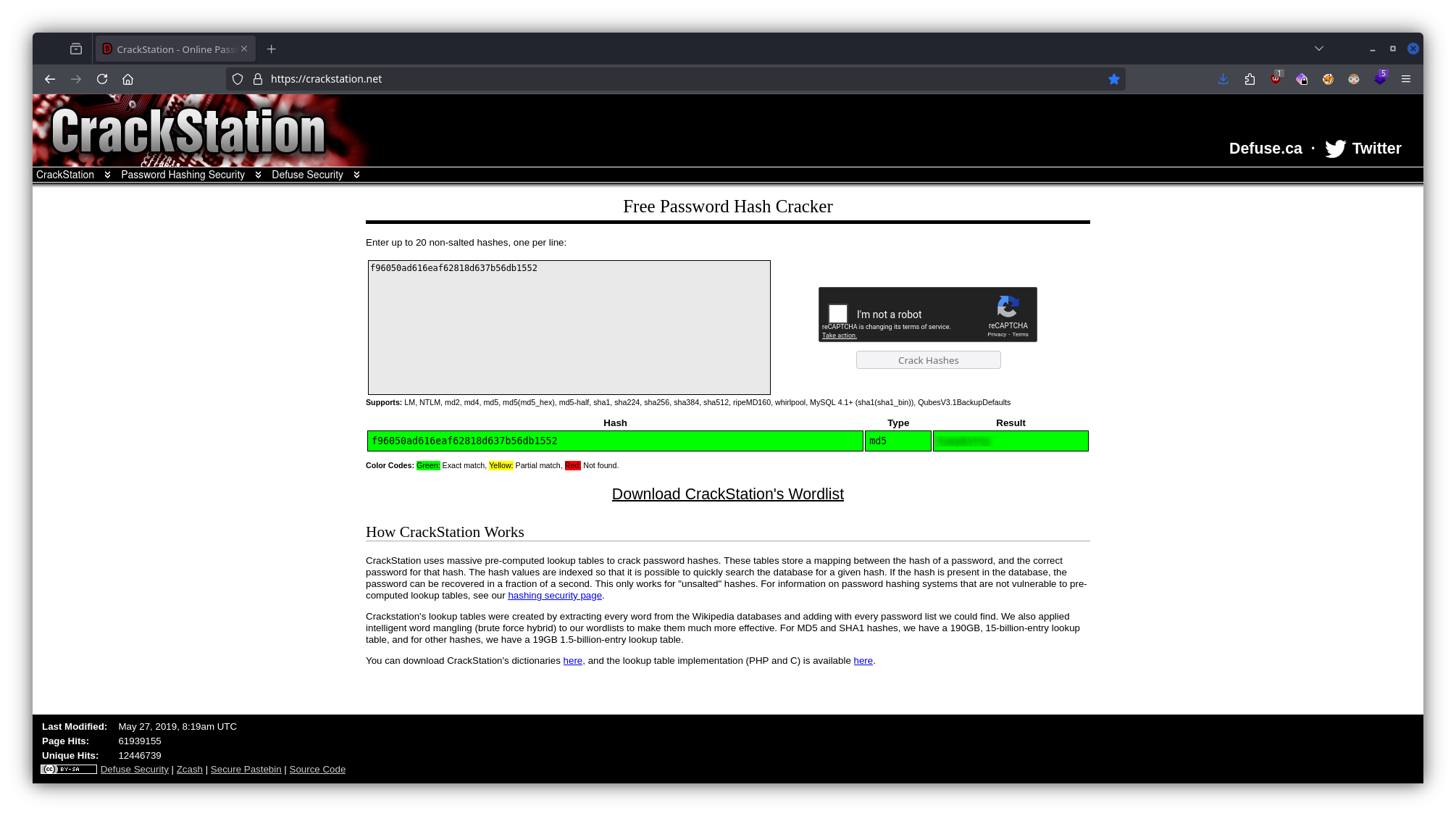Open the Creative Commons BY-SA badge

point(69,770)
